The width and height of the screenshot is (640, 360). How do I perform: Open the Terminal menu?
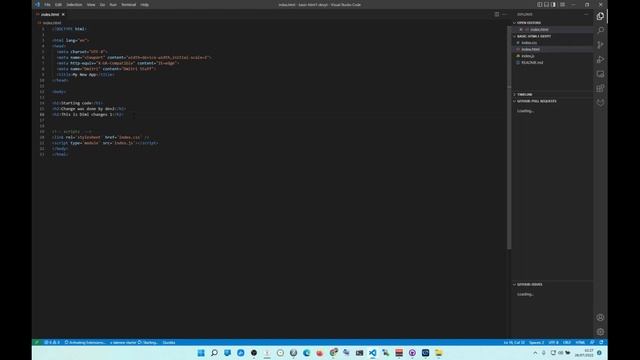coord(129,4)
